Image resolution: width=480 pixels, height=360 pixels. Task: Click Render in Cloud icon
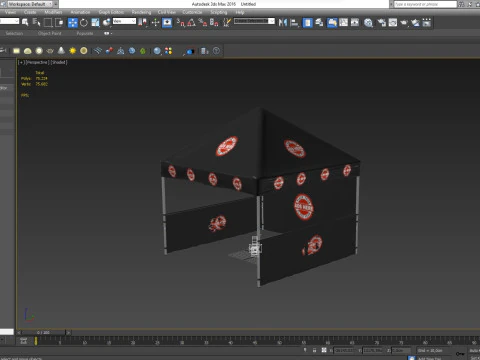(415, 22)
